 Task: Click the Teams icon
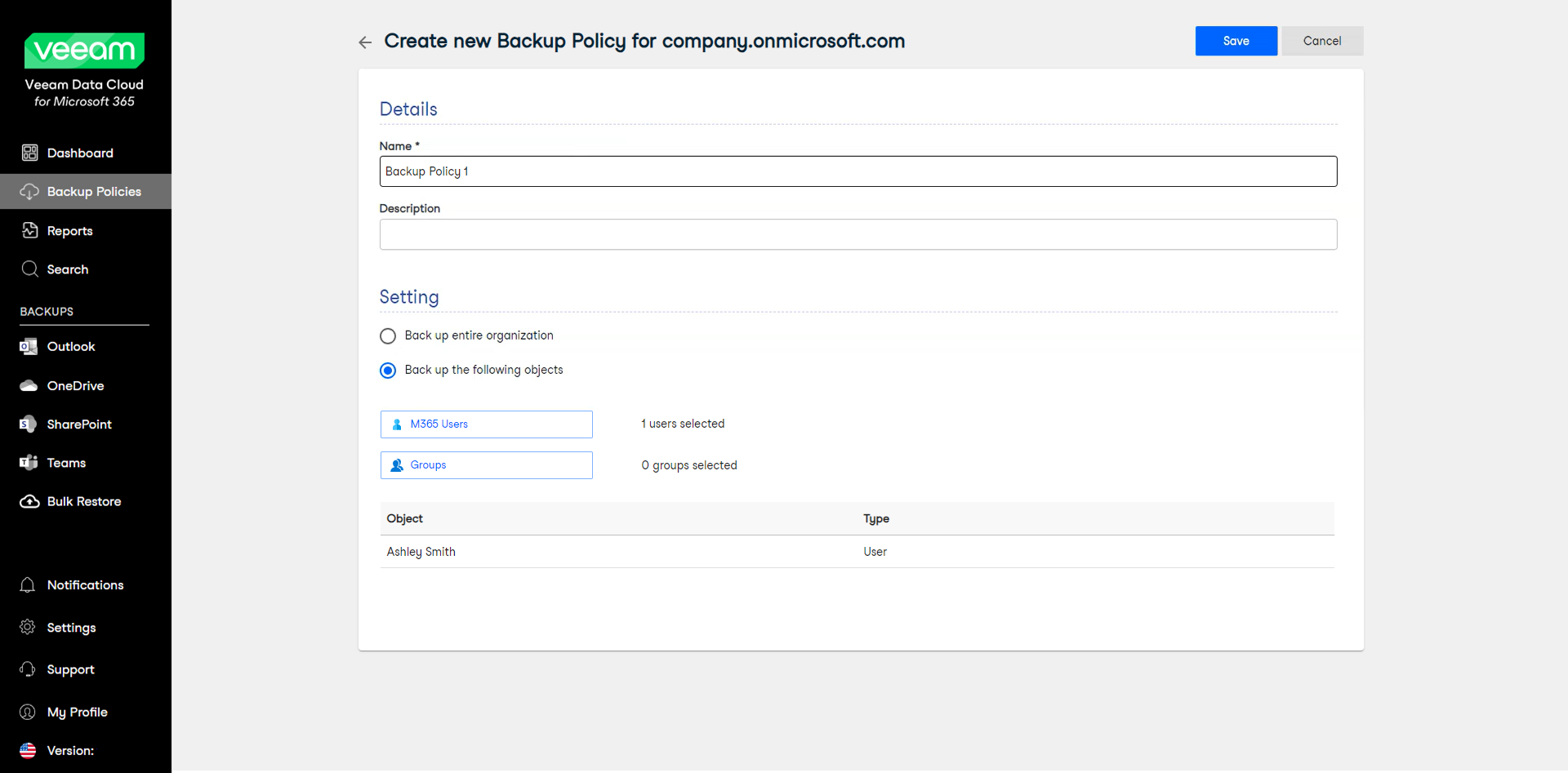[29, 463]
